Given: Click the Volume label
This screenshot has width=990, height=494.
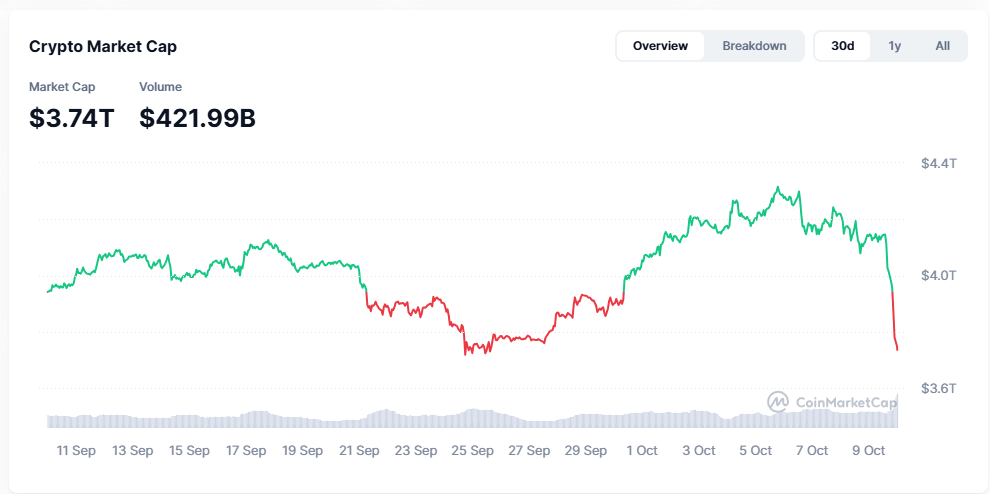Looking at the screenshot, I should click(160, 87).
